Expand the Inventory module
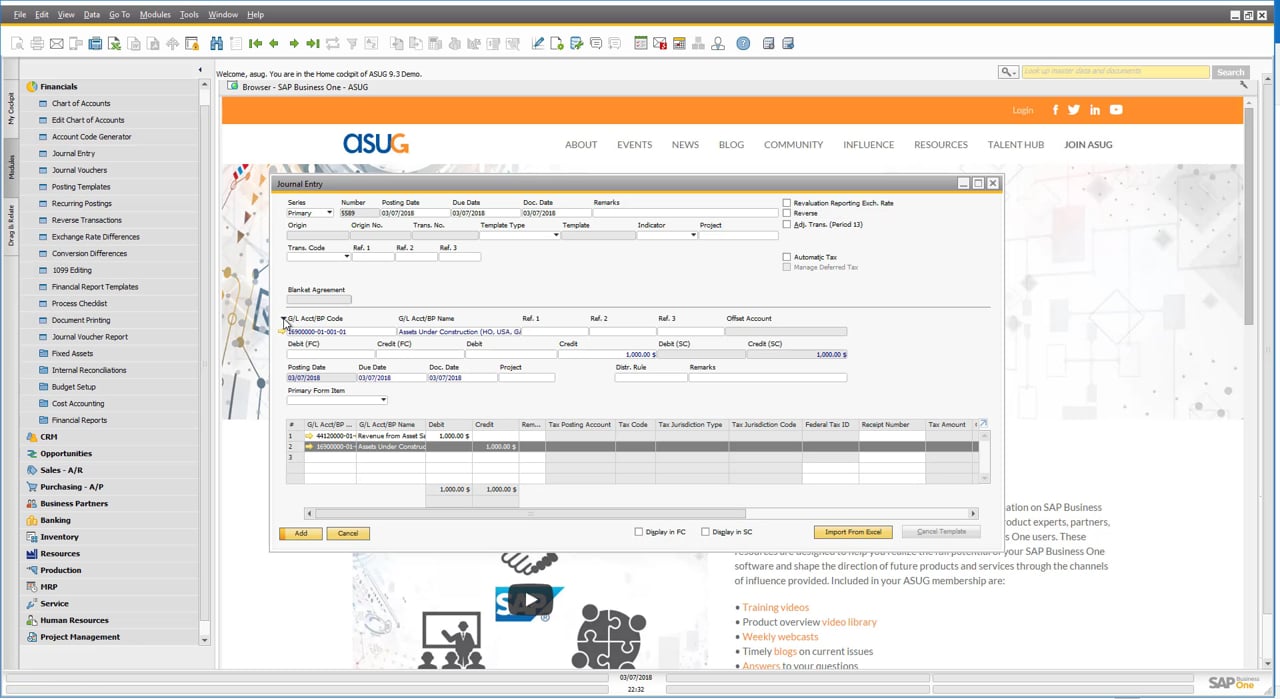 point(59,537)
